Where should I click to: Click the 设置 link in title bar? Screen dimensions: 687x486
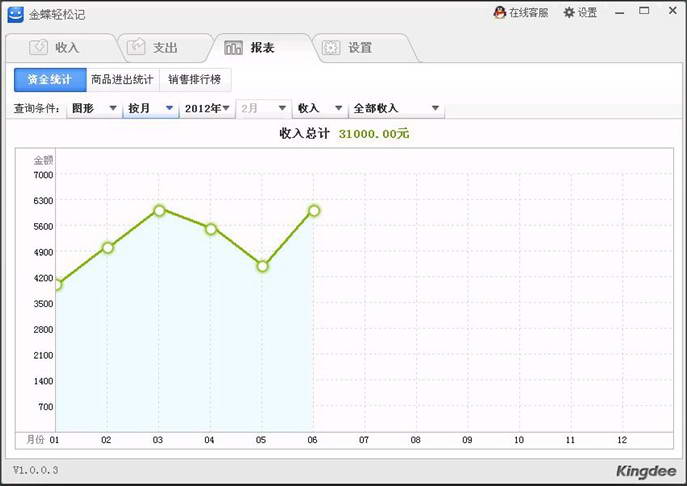(x=587, y=12)
